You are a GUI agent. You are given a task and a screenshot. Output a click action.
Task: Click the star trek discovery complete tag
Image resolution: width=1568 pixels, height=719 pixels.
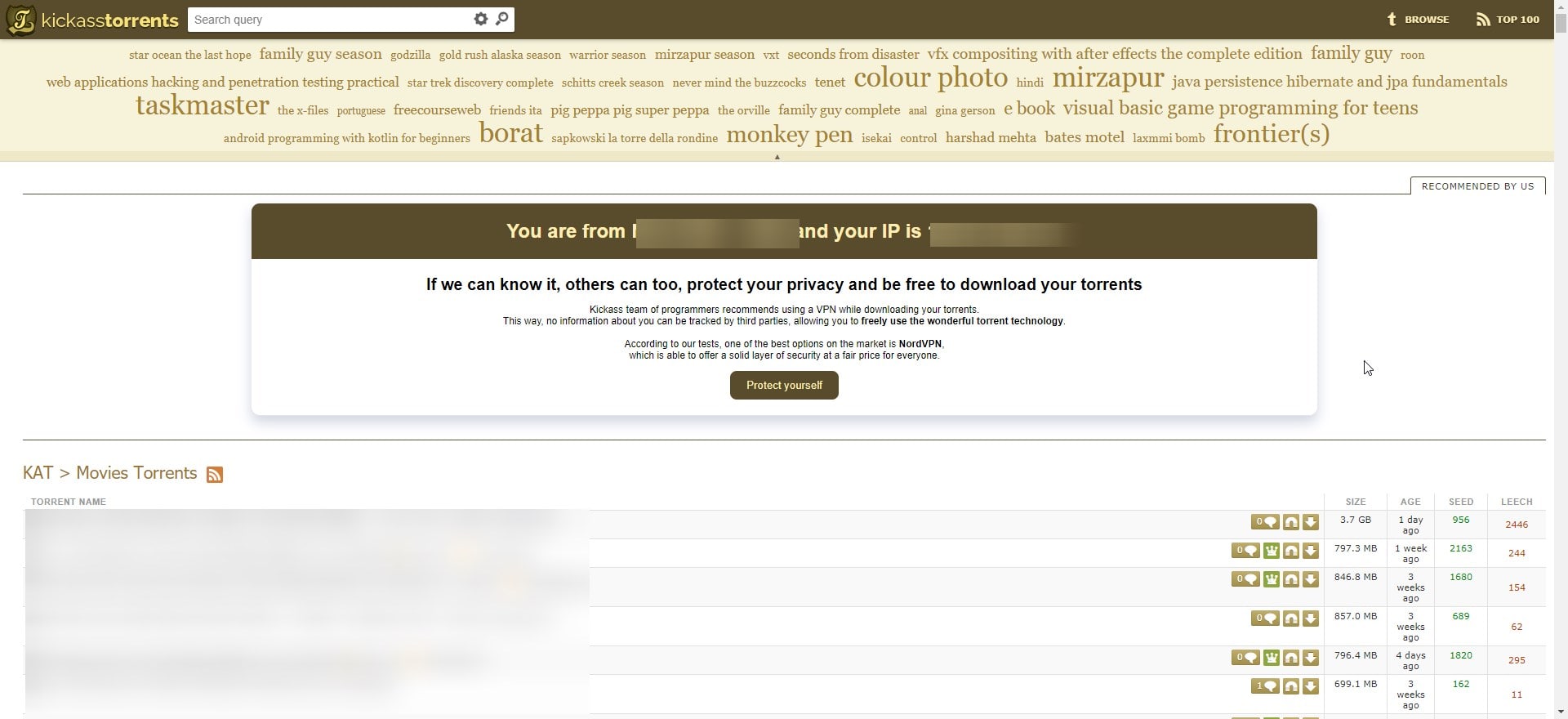point(480,83)
